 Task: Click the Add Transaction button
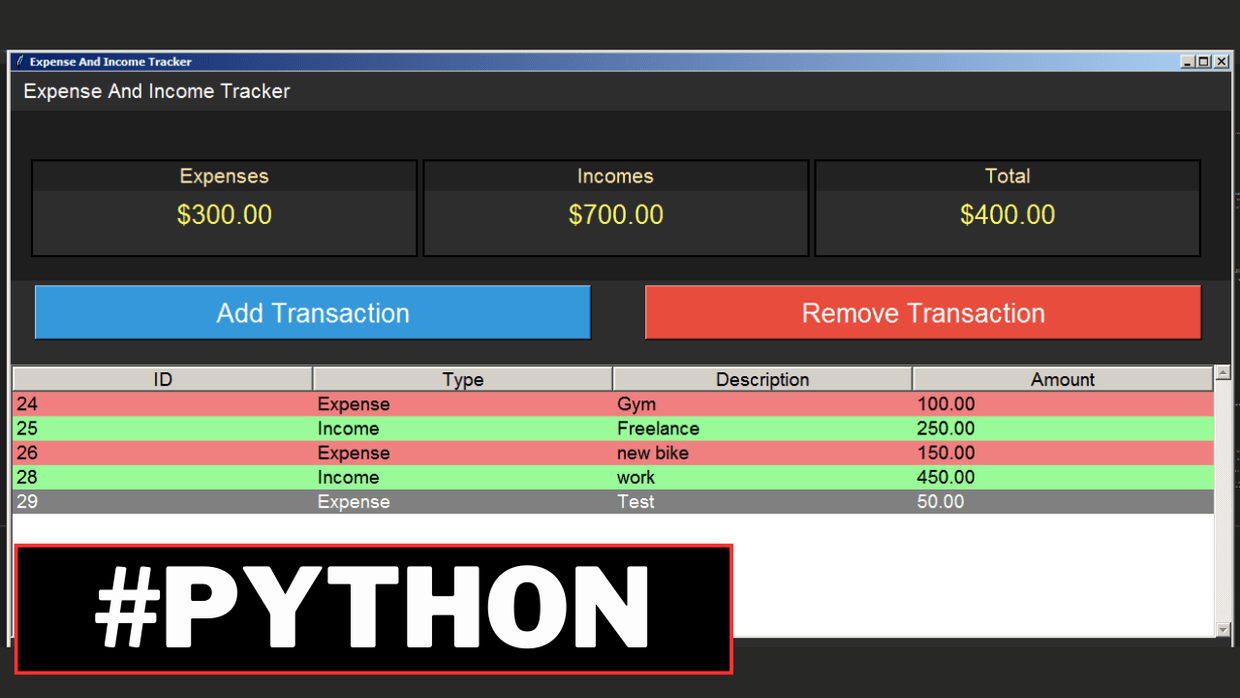313,312
